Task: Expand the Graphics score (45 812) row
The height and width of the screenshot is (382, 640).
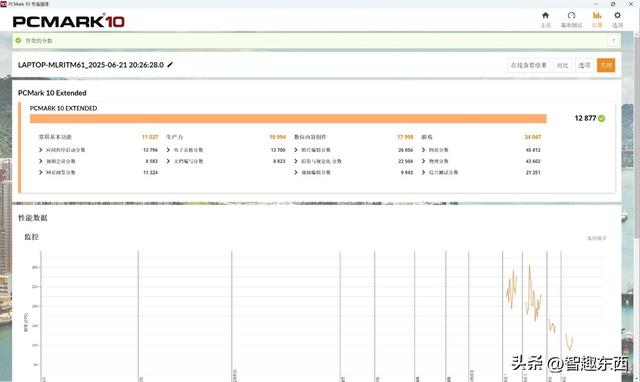Action: pos(481,150)
